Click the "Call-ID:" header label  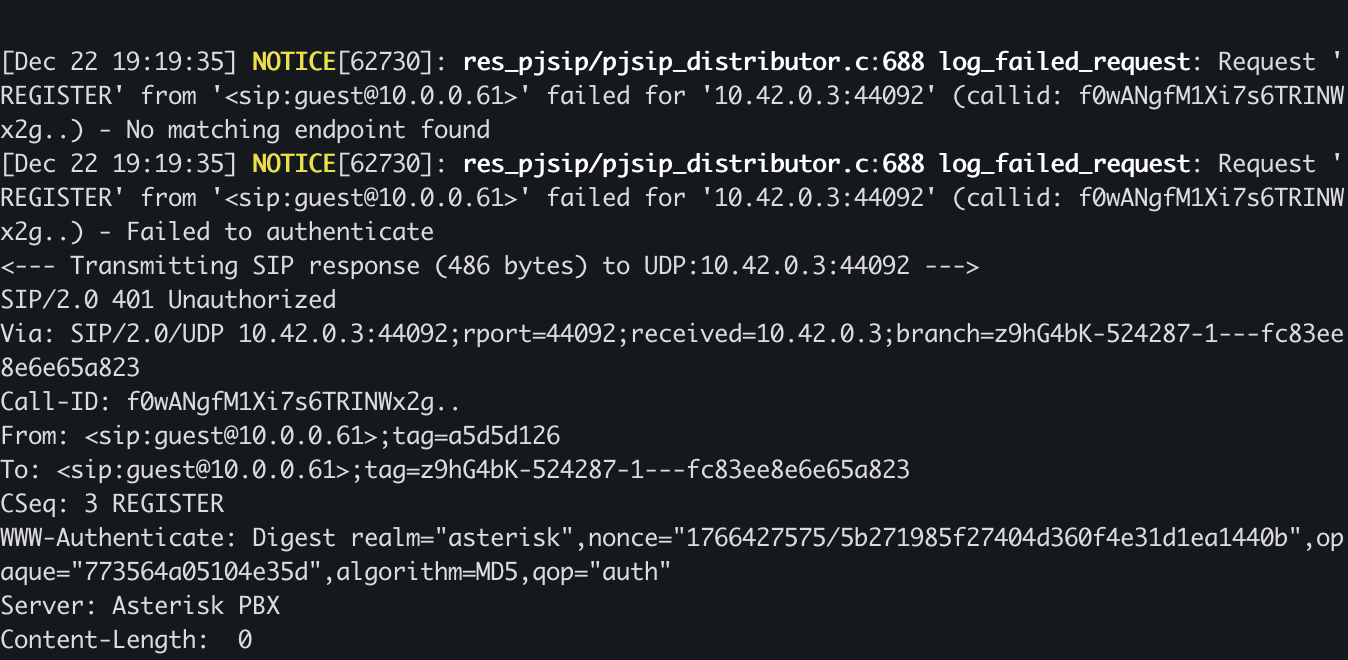(57, 402)
